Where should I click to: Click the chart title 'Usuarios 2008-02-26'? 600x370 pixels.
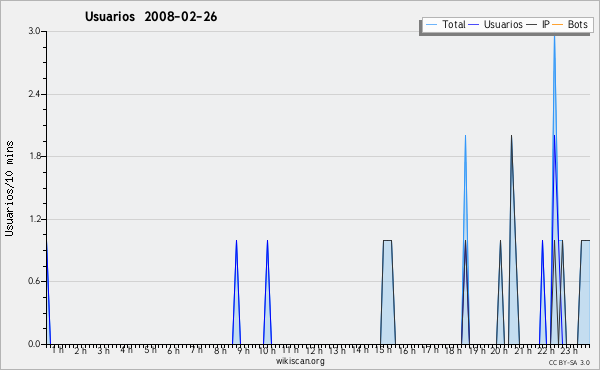point(151,16)
